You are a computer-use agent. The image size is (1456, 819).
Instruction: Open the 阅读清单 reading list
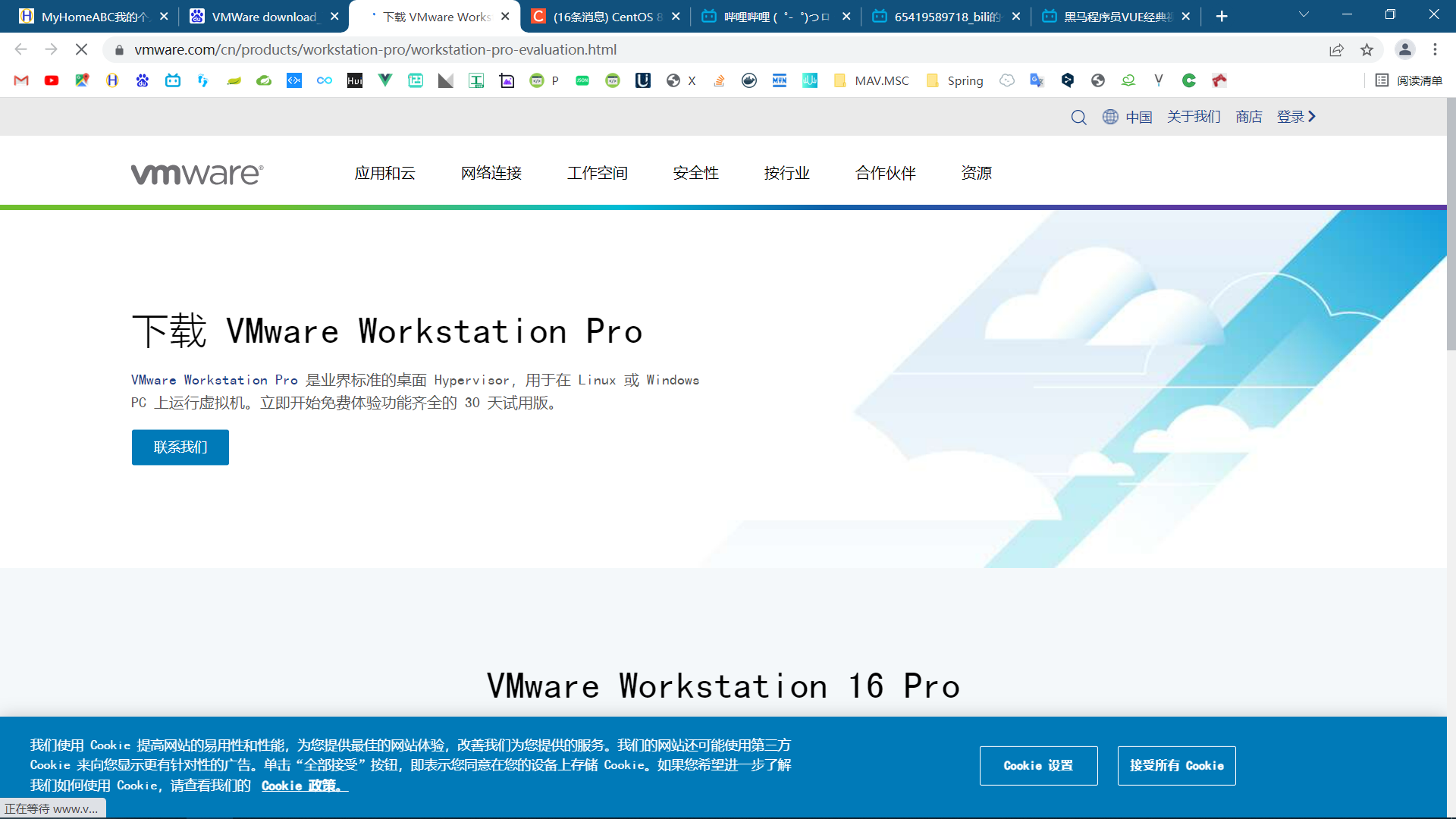(x=1408, y=80)
